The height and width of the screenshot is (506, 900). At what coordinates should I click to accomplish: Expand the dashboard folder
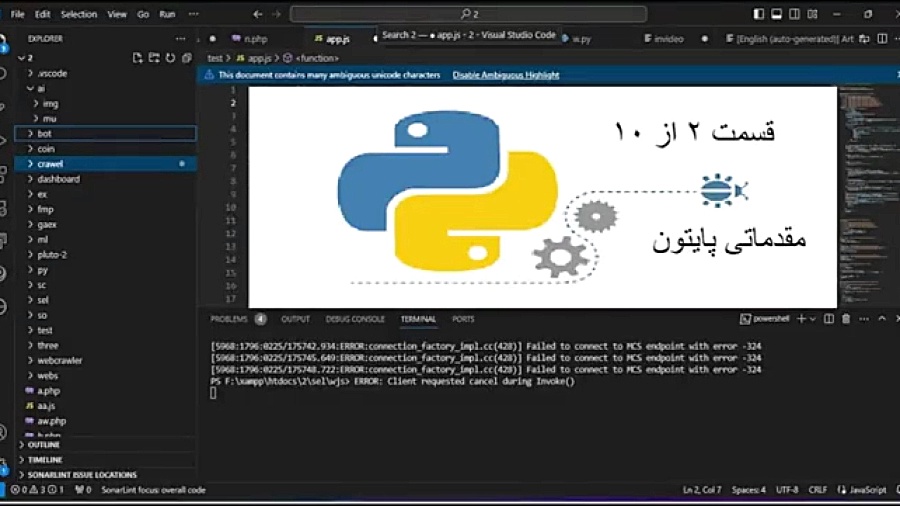(105, 179)
